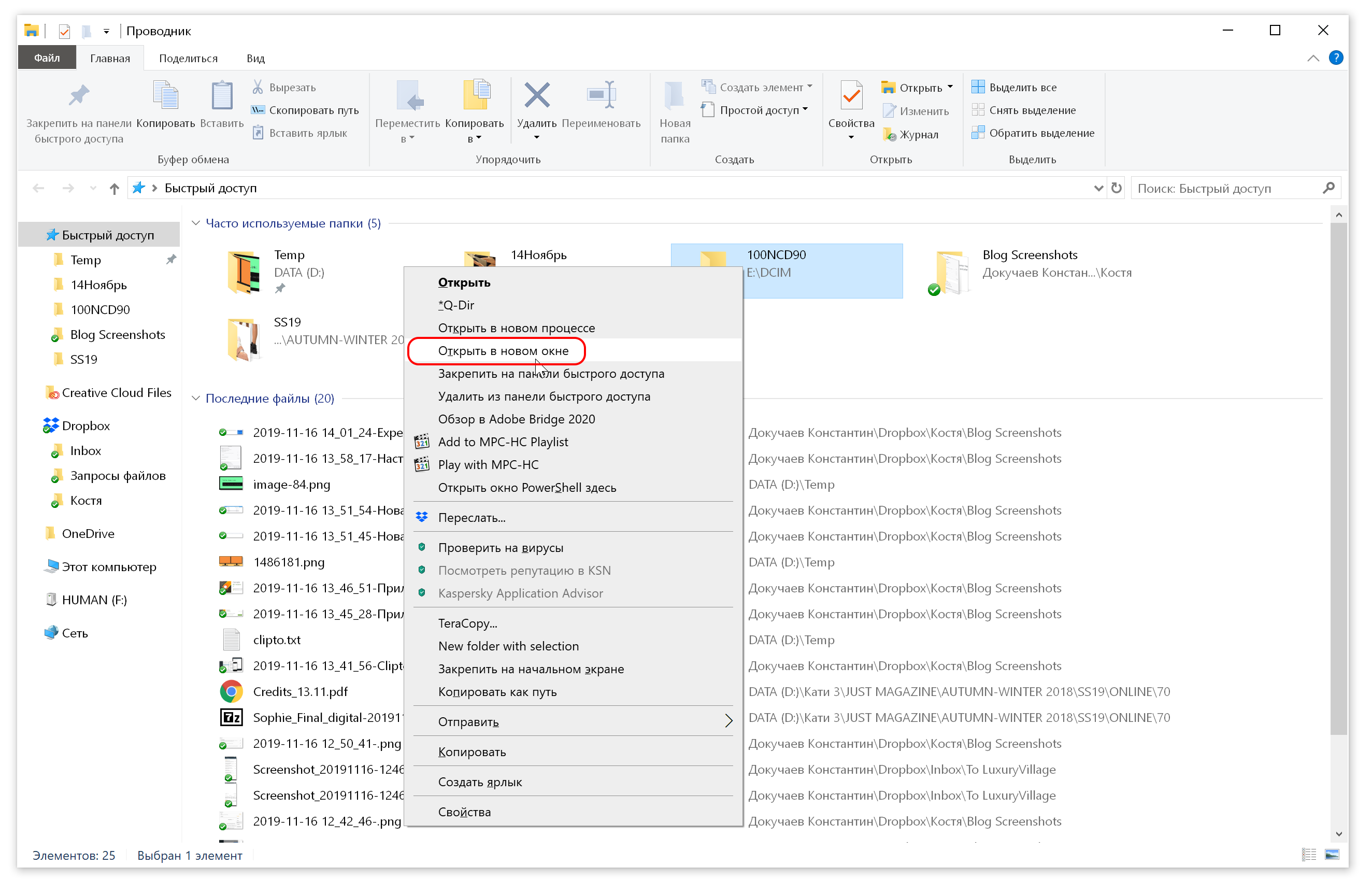
Task: Click the blue Help question mark icon
Action: (1335, 58)
